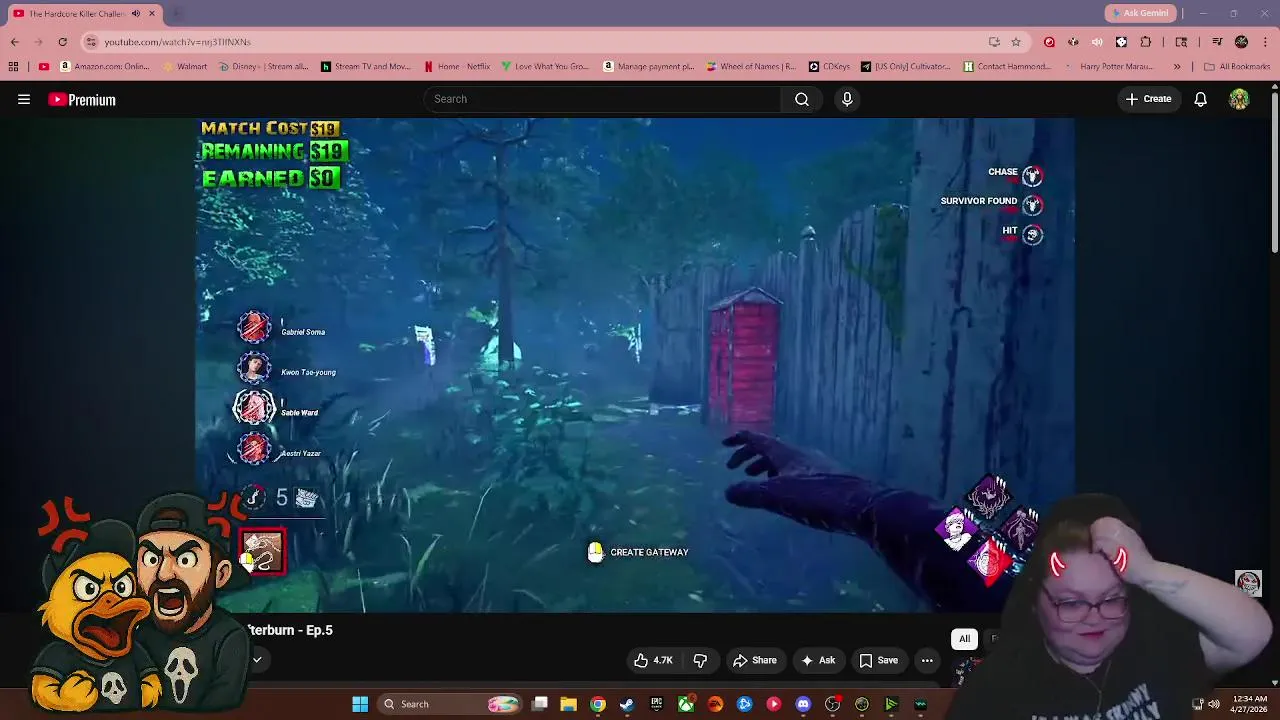
Task: Open Steam from the taskbar
Action: (627, 704)
